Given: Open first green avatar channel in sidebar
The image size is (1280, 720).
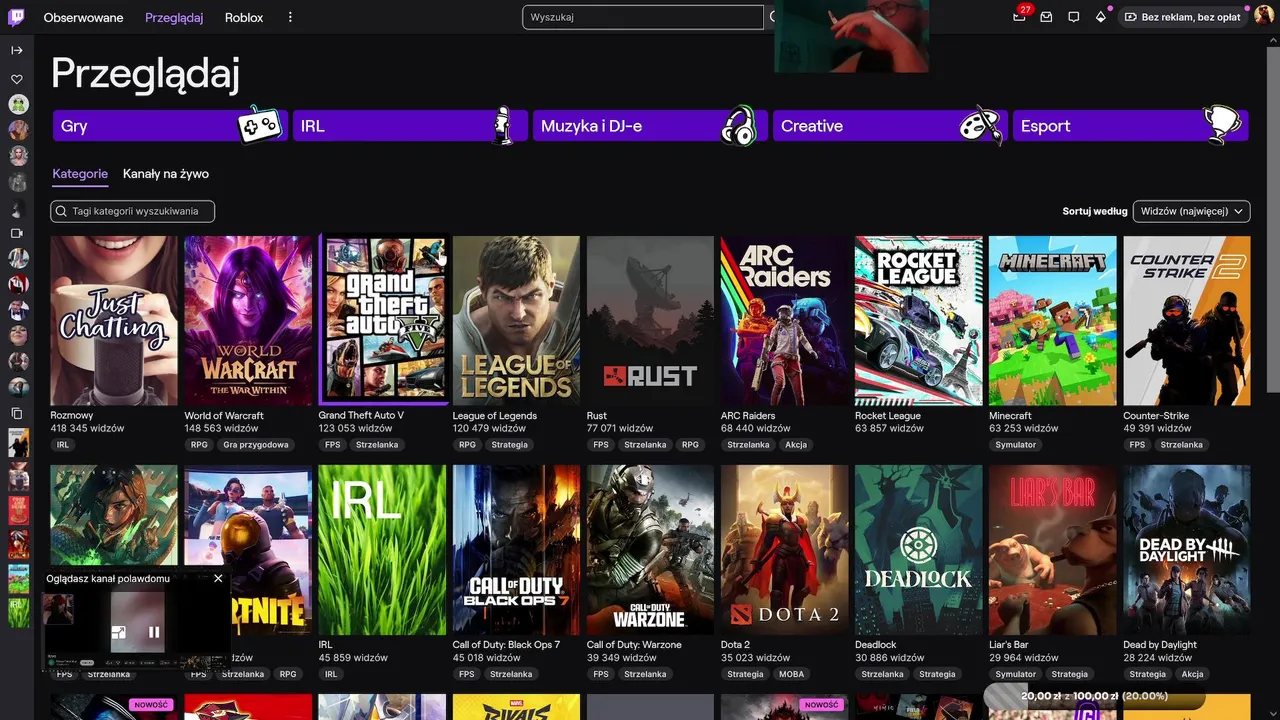Looking at the screenshot, I should (x=18, y=104).
